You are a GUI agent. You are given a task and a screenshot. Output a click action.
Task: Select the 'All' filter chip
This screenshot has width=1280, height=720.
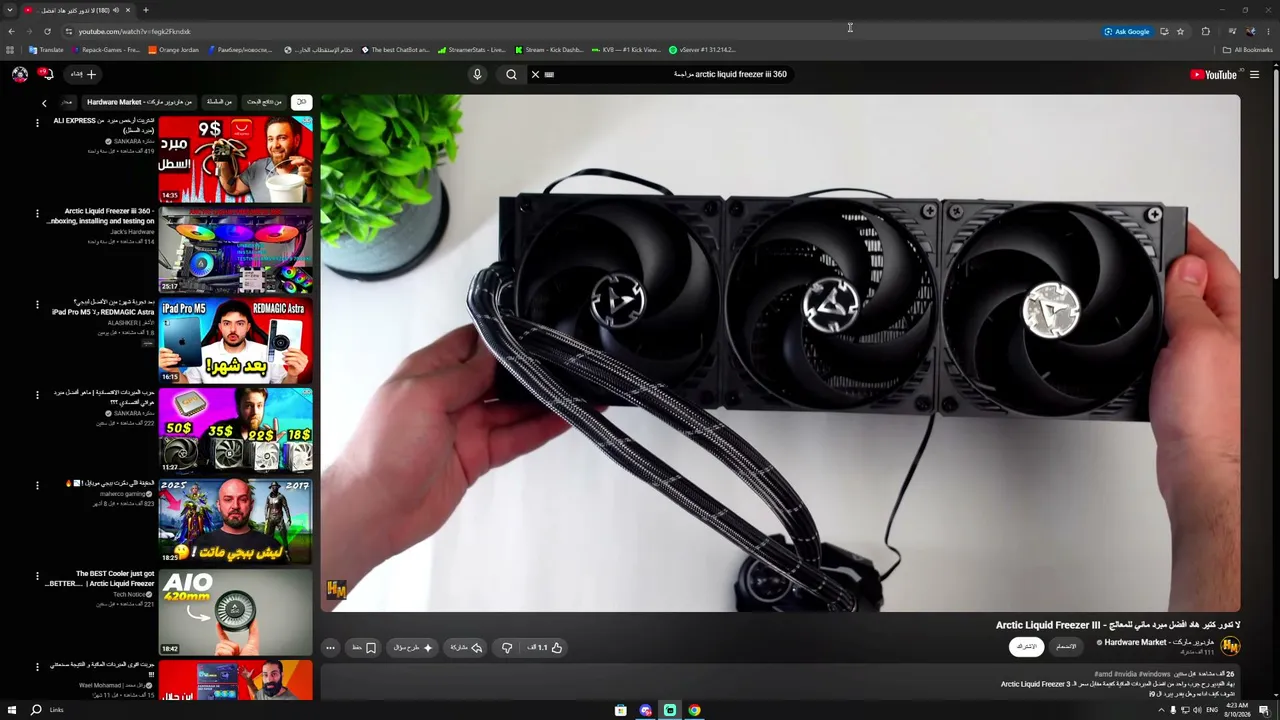[301, 102]
